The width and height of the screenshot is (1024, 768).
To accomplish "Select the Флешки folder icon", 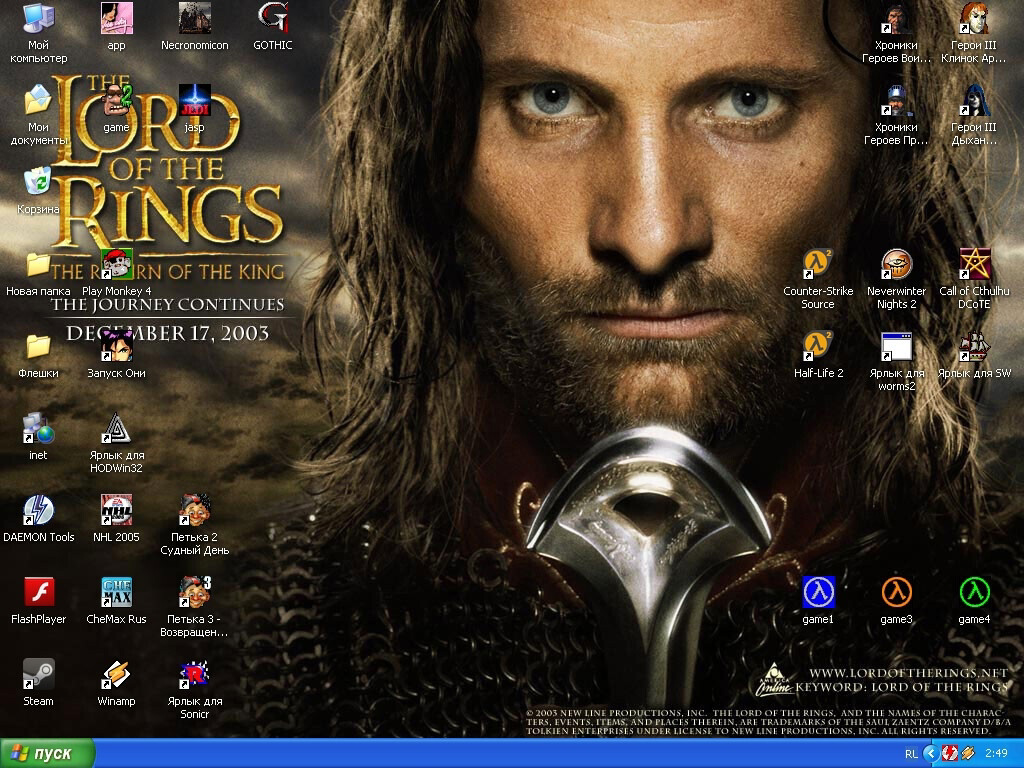I will pos(39,346).
